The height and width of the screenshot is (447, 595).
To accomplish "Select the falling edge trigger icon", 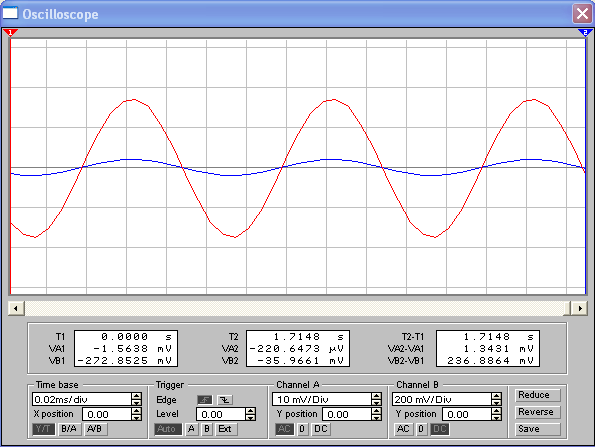I will click(x=225, y=400).
